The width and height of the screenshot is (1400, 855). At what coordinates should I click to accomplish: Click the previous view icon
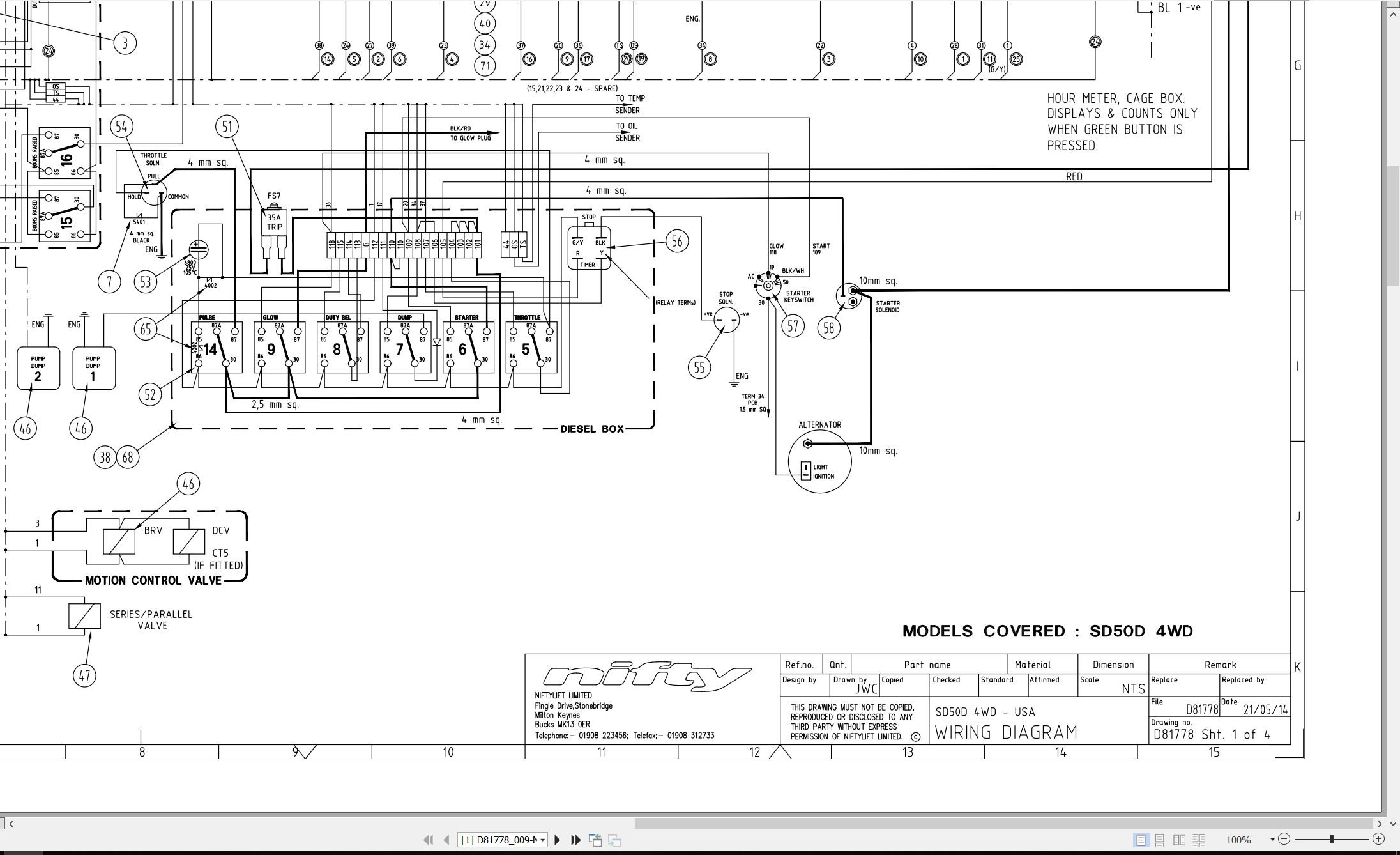tap(595, 840)
